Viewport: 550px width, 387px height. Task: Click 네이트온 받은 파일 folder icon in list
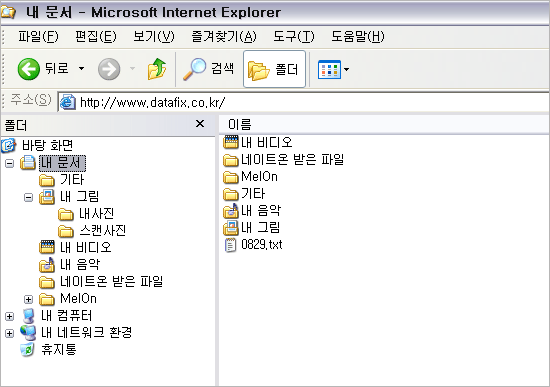click(231, 160)
